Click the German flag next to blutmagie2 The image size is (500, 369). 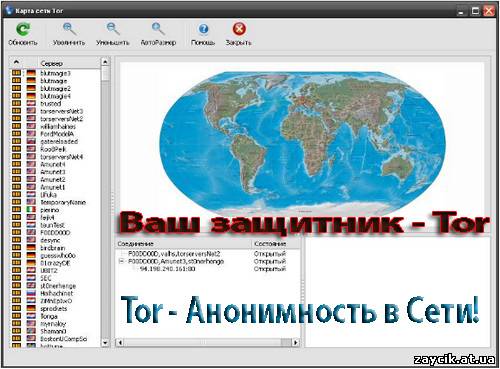click(x=31, y=88)
